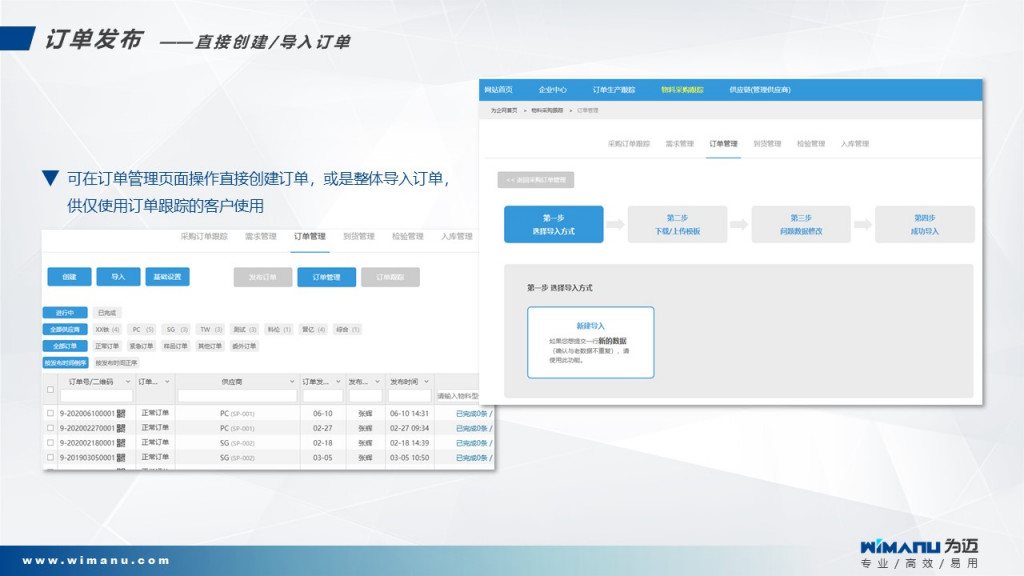Open the 发布时间 column dropdown arrow
Viewport: 1024px width, 576px height.
click(x=426, y=382)
